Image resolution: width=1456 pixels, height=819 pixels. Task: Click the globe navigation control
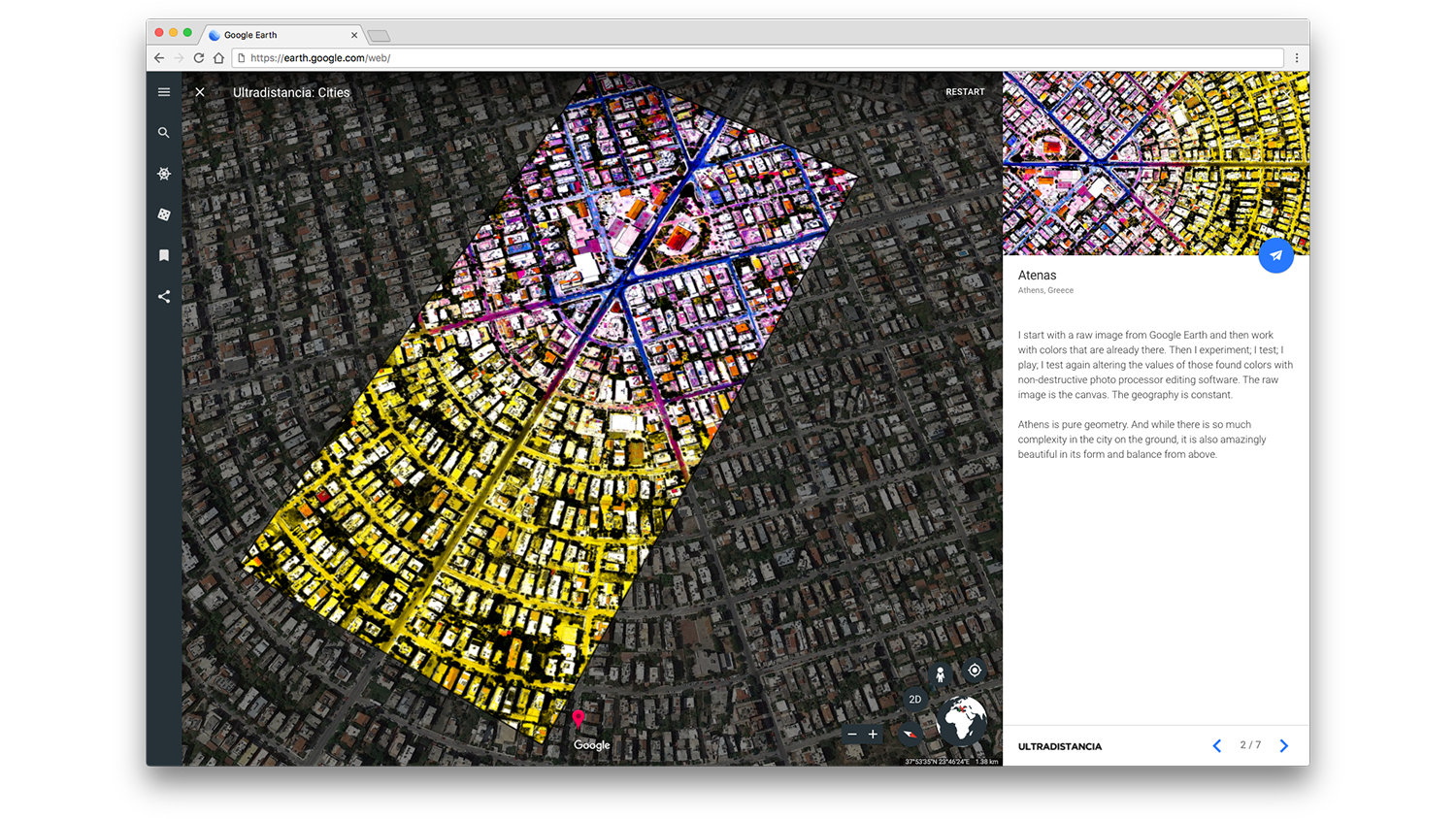coord(962,721)
